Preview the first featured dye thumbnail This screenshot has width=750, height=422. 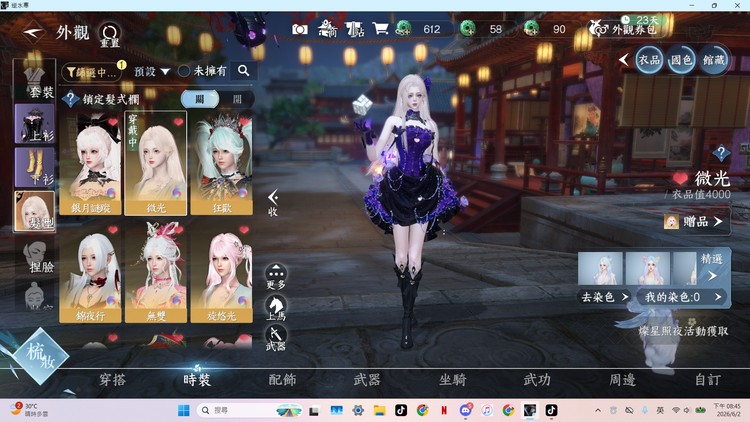tap(601, 268)
